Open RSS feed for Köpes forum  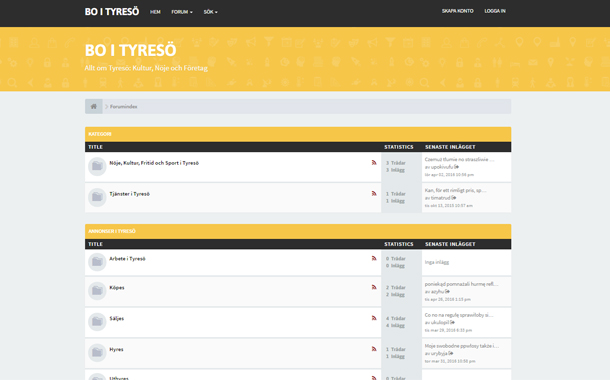pos(374,287)
